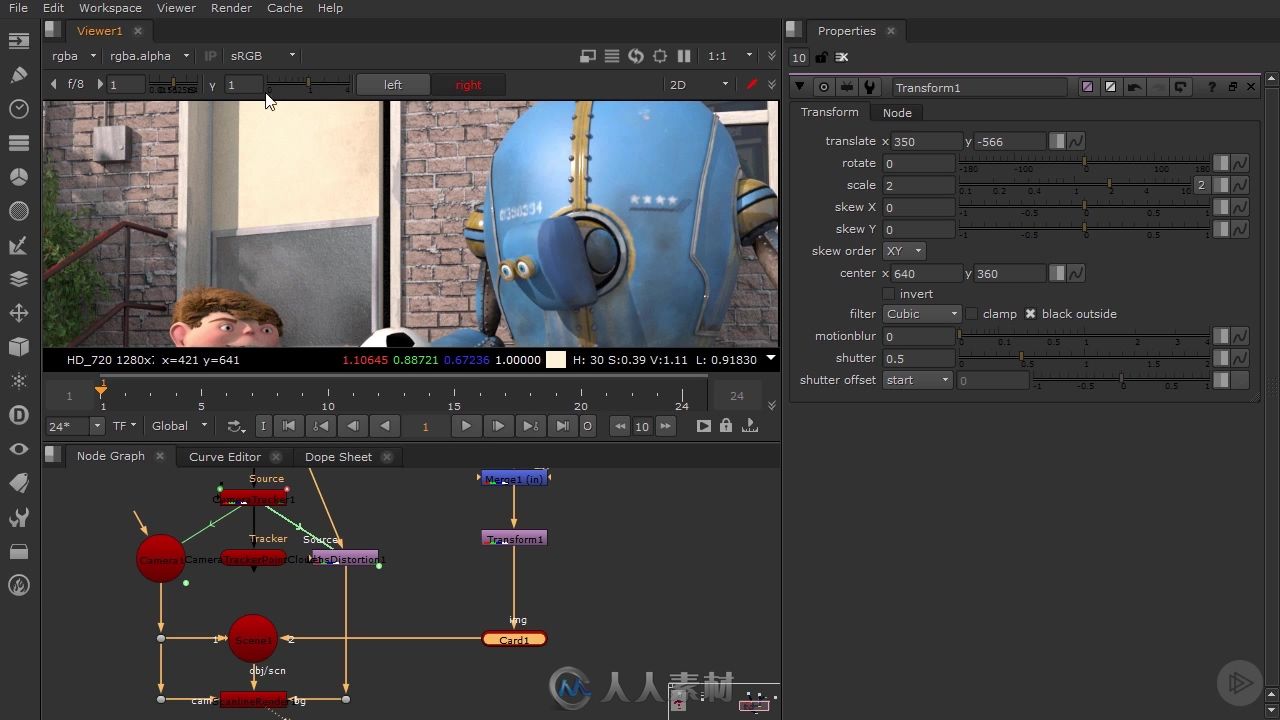Open the rgba layer dropdown
The image size is (1280, 720).
click(73, 56)
